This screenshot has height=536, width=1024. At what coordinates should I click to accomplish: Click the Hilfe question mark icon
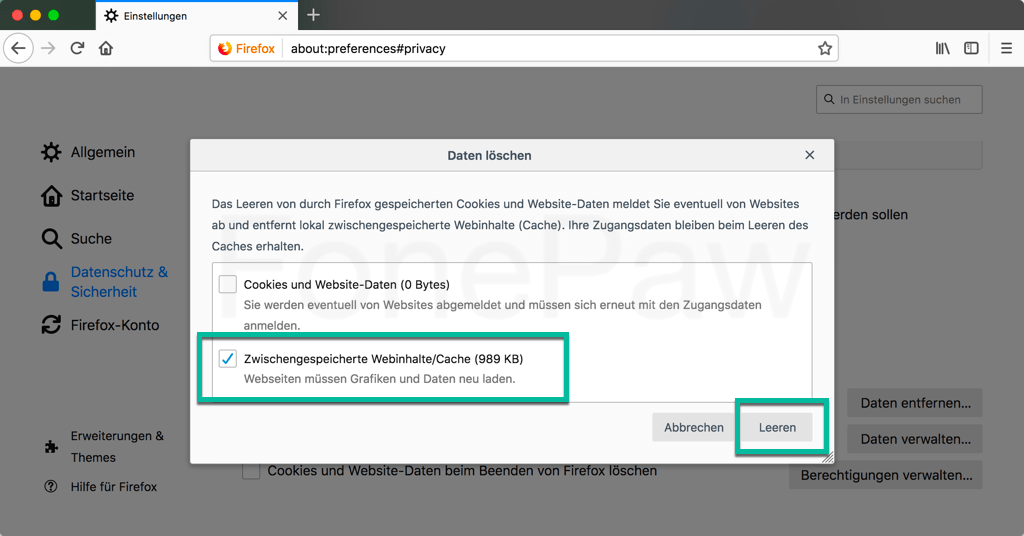[50, 486]
